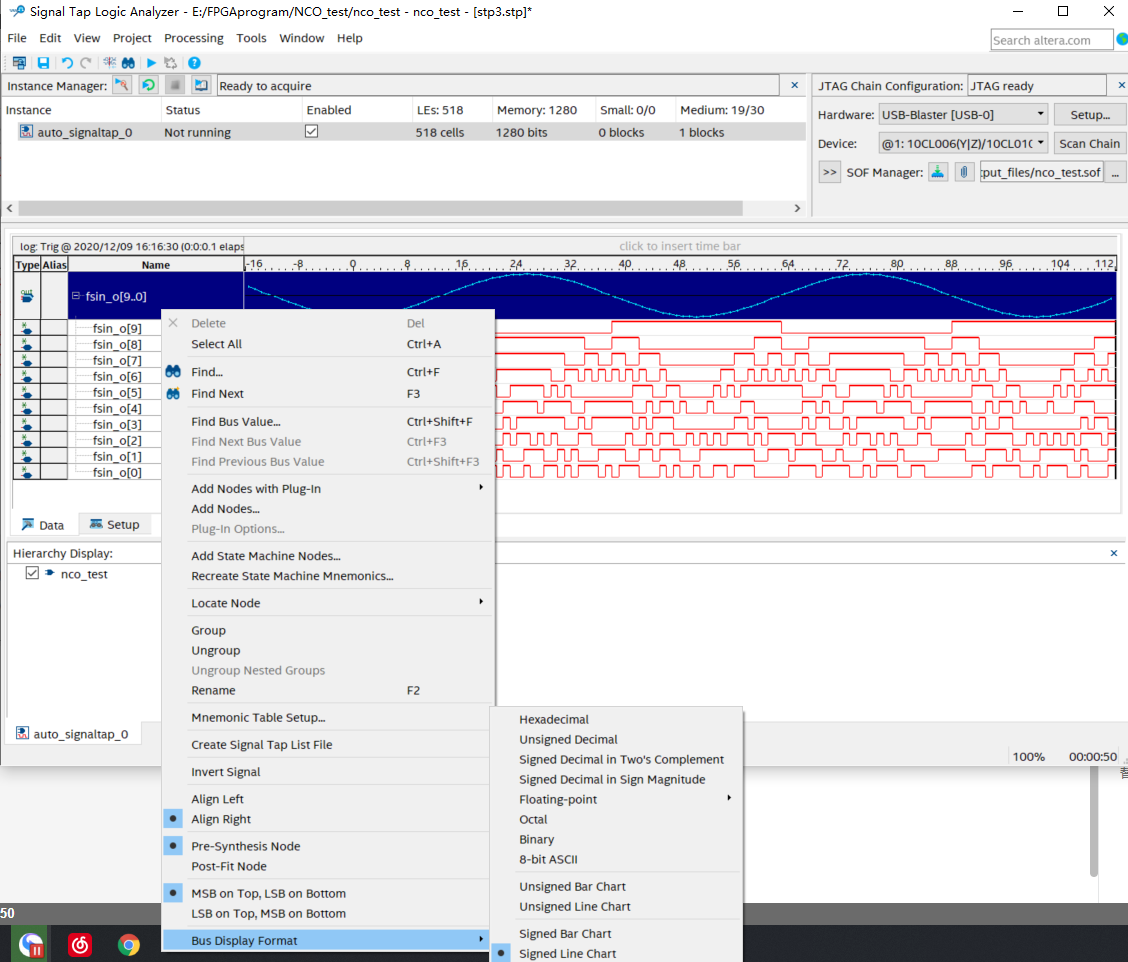Click the snap-to-time-bar toolbar icon
1128x962 pixels.
[x=109, y=63]
